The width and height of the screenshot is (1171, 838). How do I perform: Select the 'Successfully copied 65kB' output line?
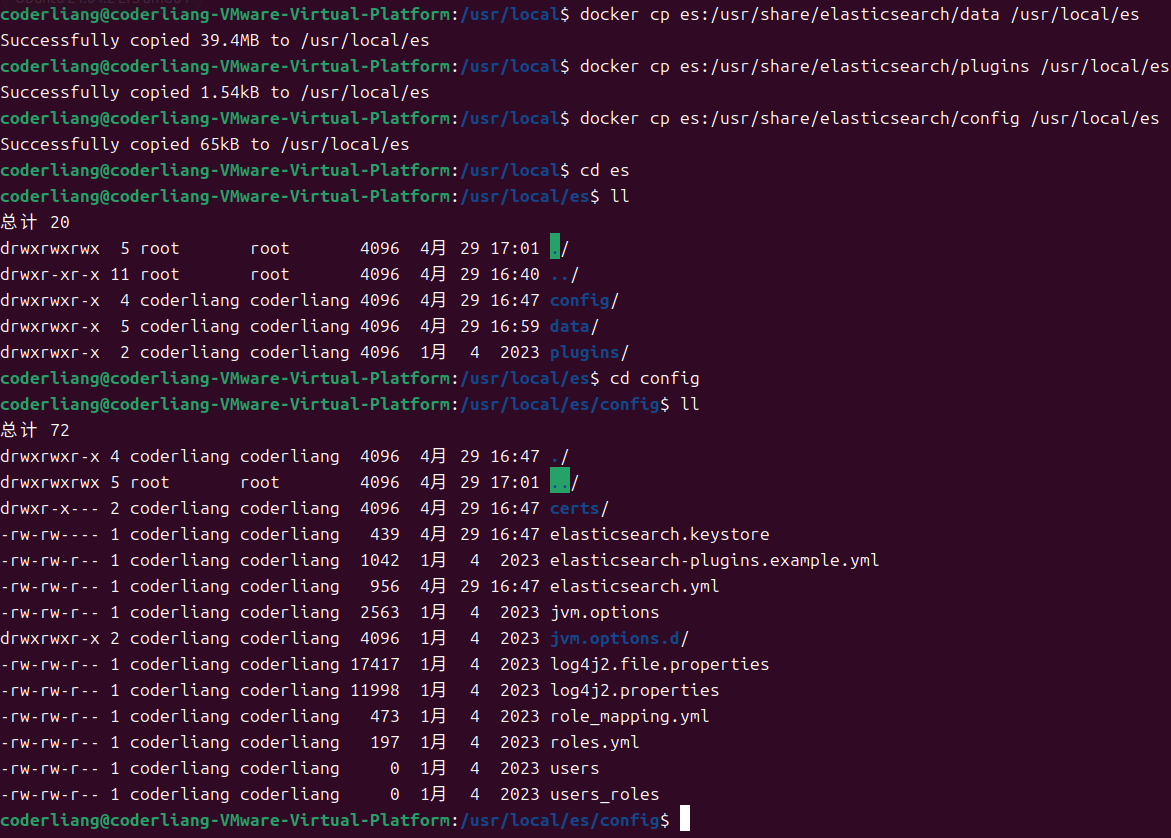tap(205, 145)
